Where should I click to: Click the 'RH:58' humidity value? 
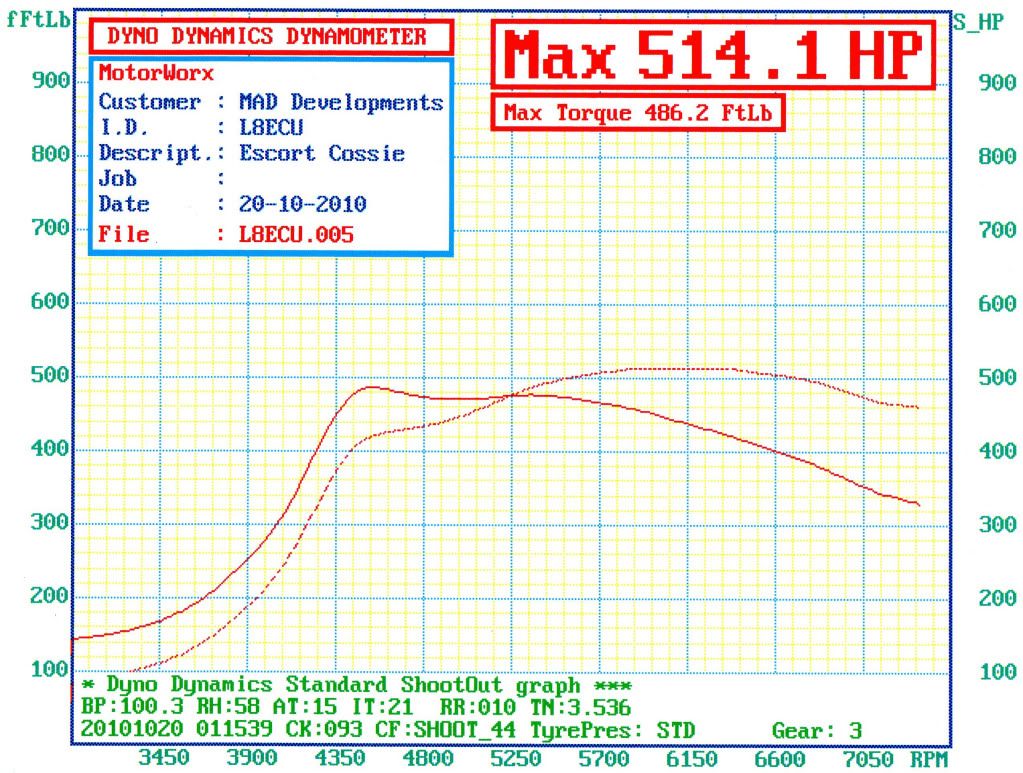[228, 707]
